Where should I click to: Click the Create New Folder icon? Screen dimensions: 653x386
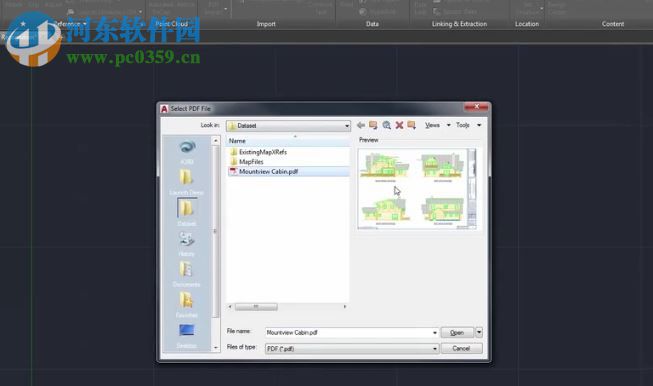[411, 125]
